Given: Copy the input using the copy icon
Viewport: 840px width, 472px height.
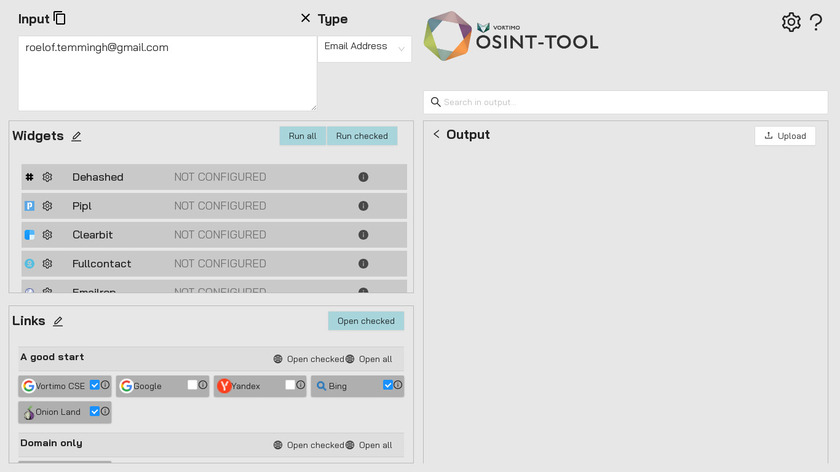Looking at the screenshot, I should pyautogui.click(x=60, y=18).
